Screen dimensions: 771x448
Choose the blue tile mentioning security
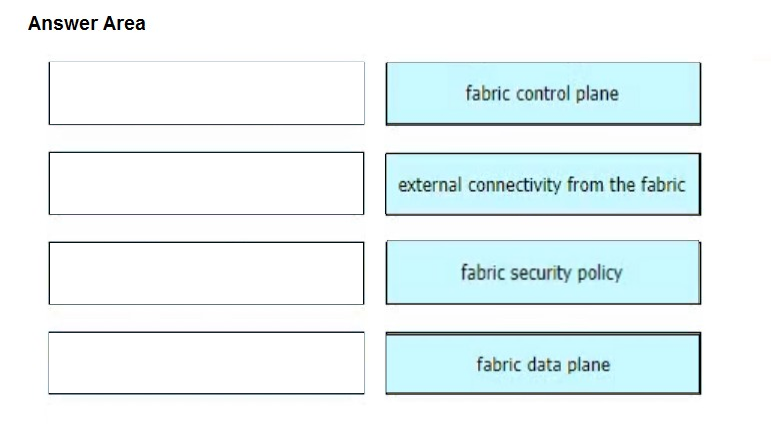pyautogui.click(x=543, y=272)
